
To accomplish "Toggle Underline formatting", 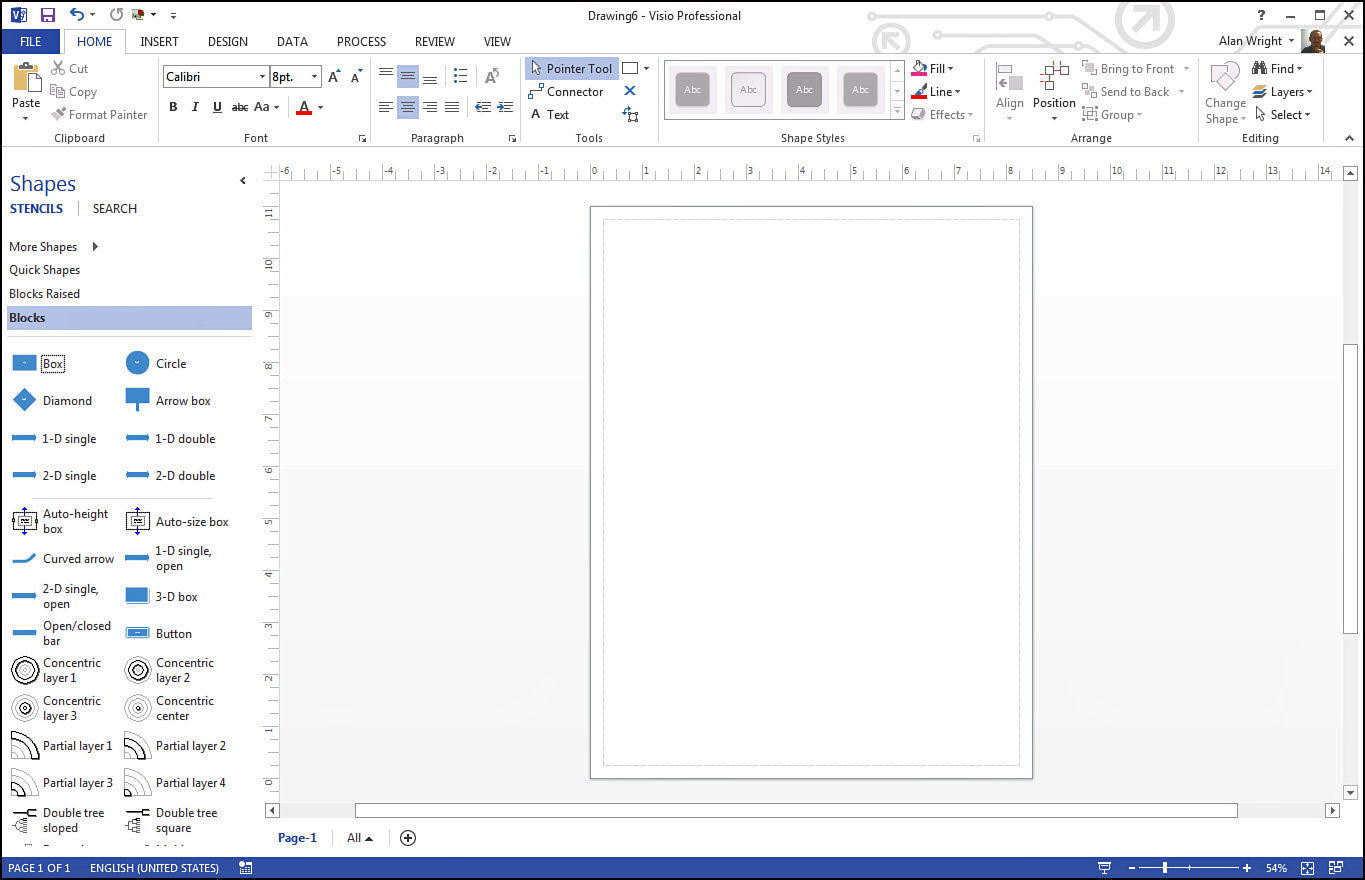I will [217, 107].
